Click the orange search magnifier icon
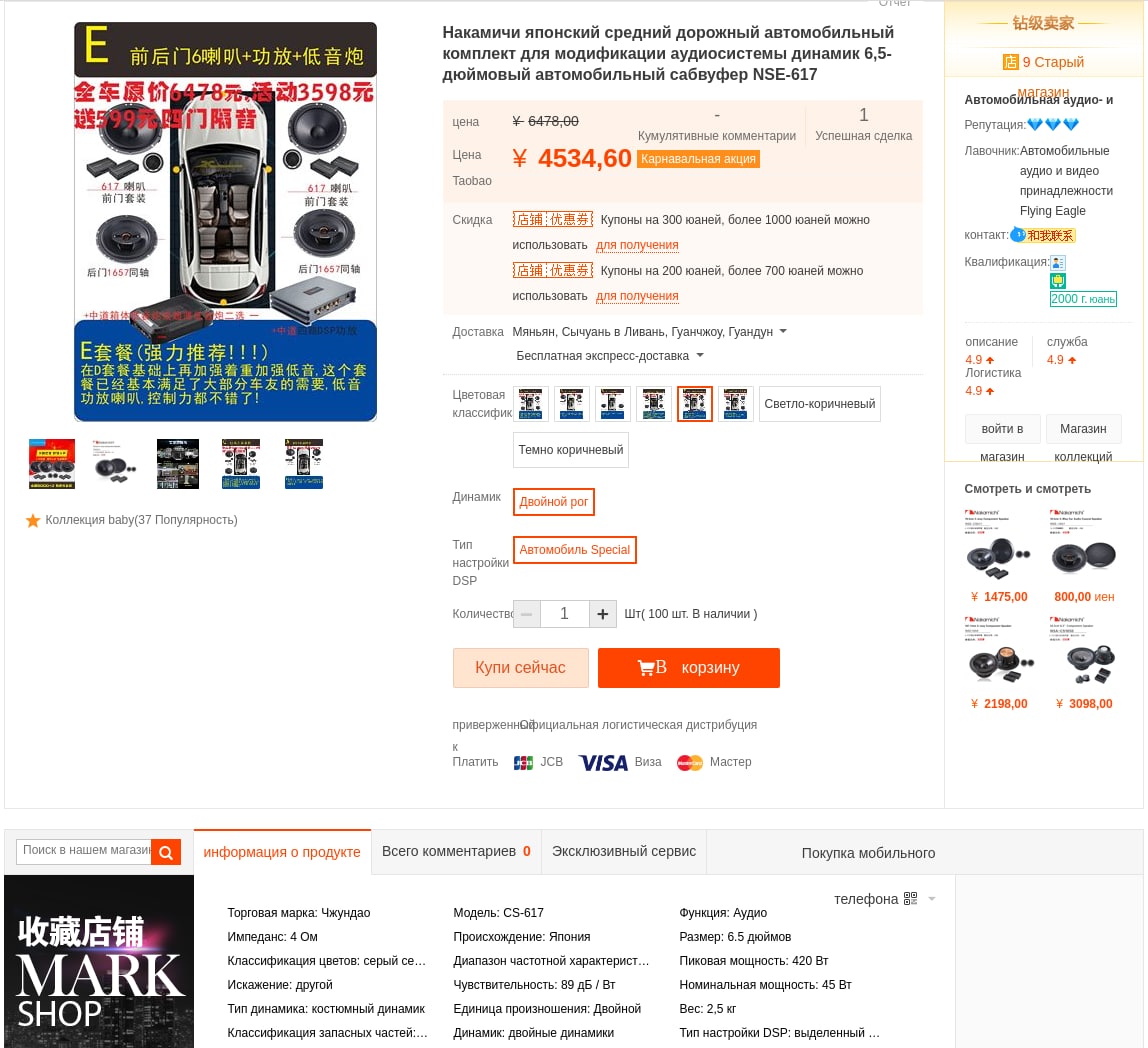 click(x=166, y=852)
